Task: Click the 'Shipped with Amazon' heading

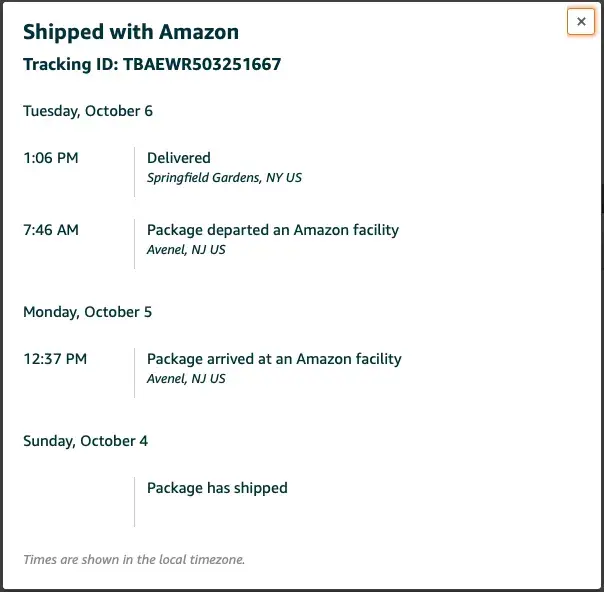Action: click(x=131, y=31)
